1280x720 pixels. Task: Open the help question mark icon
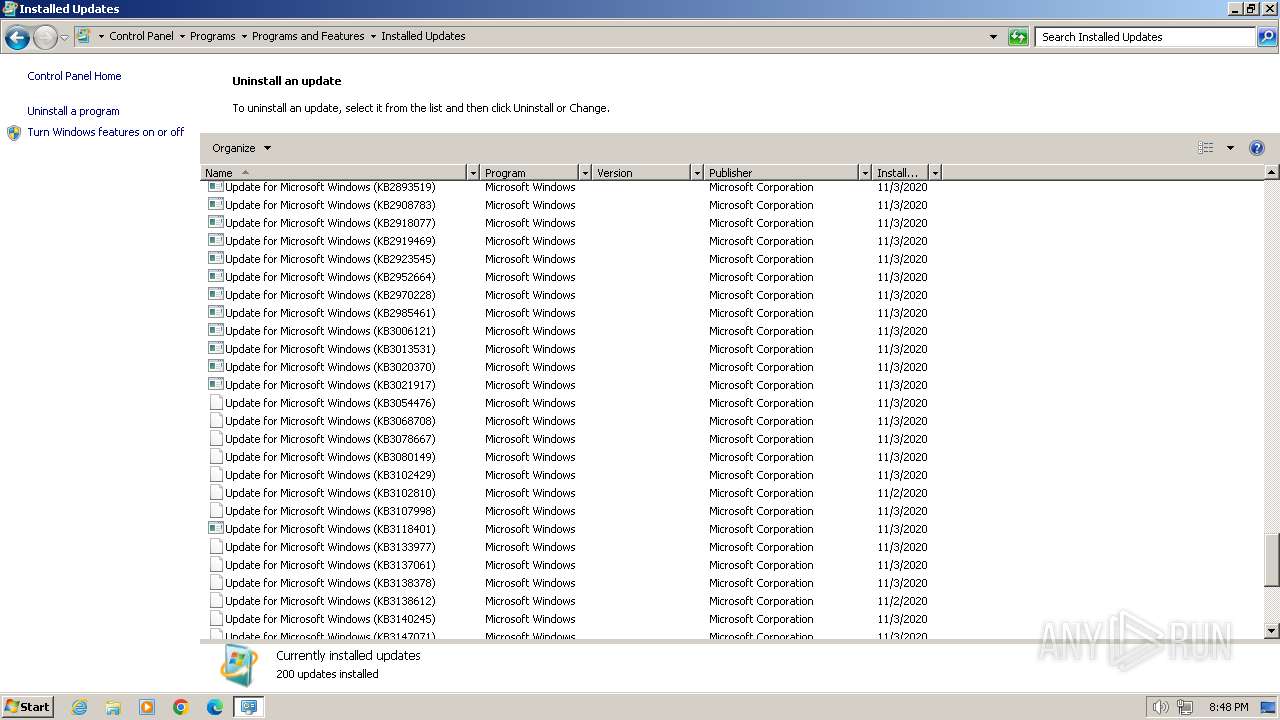1257,148
